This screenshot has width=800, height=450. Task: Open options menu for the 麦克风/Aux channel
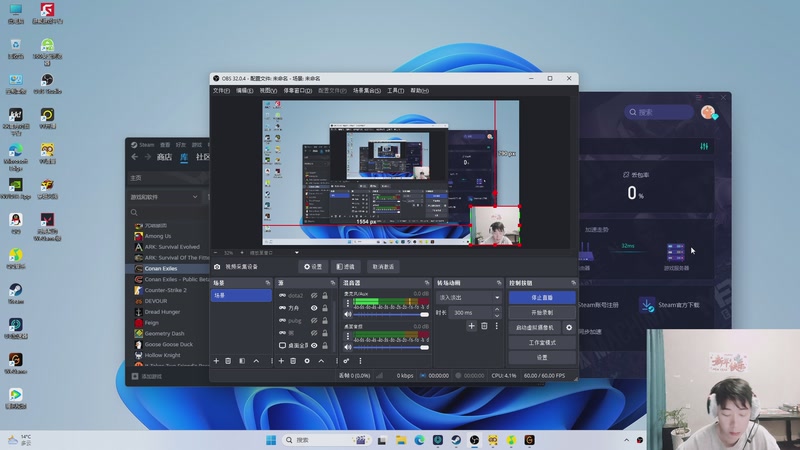(x=348, y=303)
